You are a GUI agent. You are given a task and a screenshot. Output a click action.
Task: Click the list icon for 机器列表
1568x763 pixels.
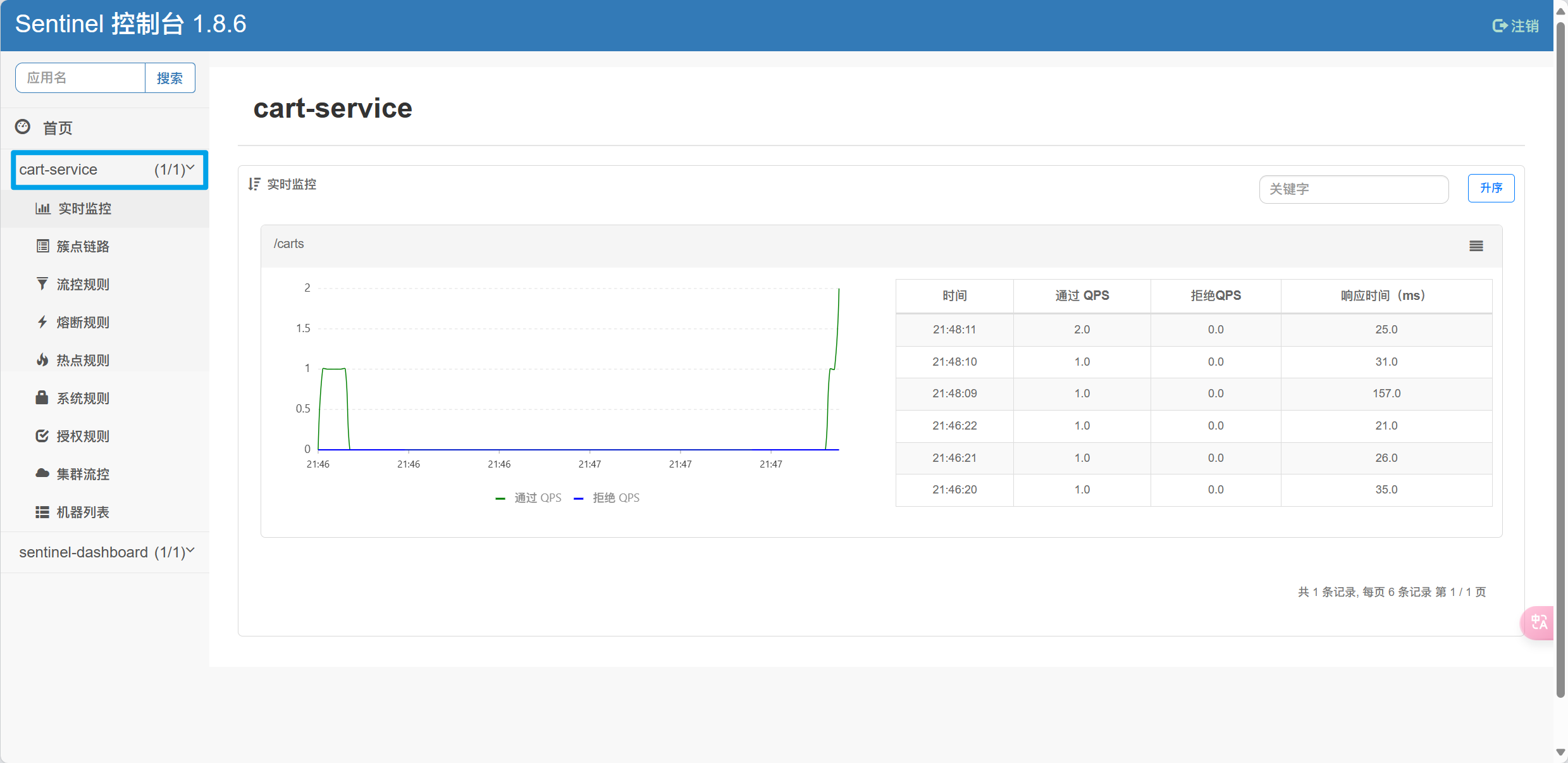[x=42, y=512]
